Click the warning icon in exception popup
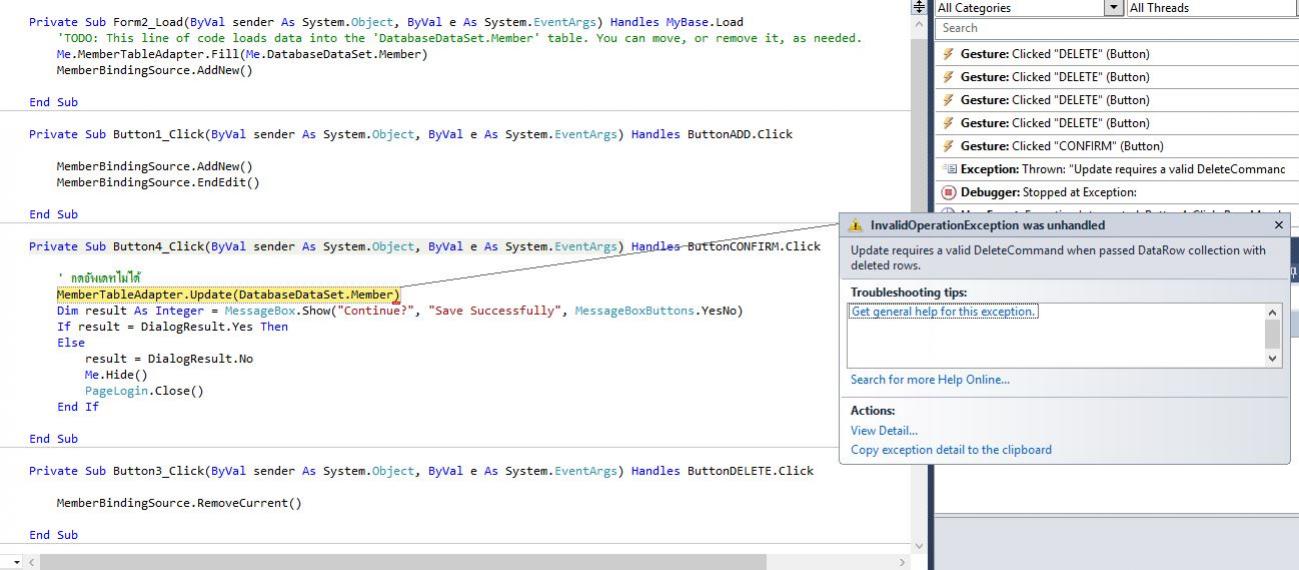This screenshot has width=1299, height=570. click(x=856, y=226)
